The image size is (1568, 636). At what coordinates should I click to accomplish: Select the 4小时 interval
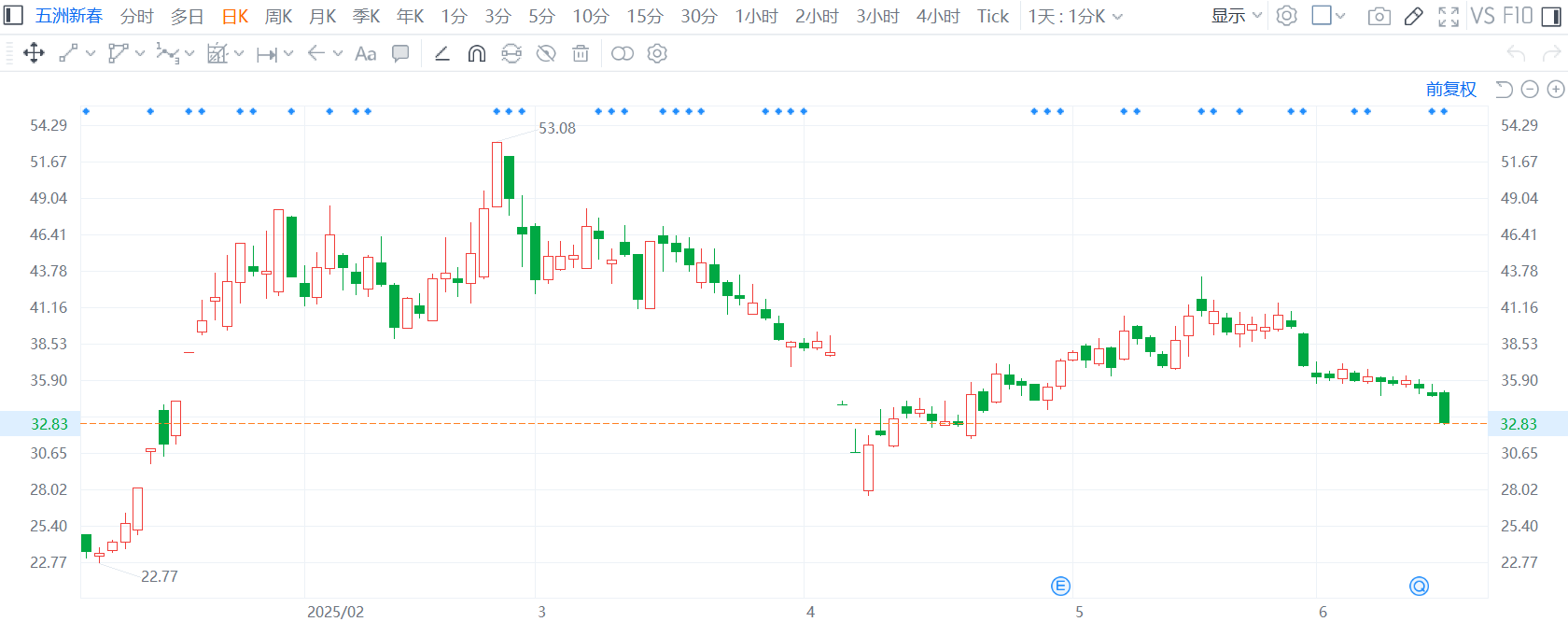(938, 16)
